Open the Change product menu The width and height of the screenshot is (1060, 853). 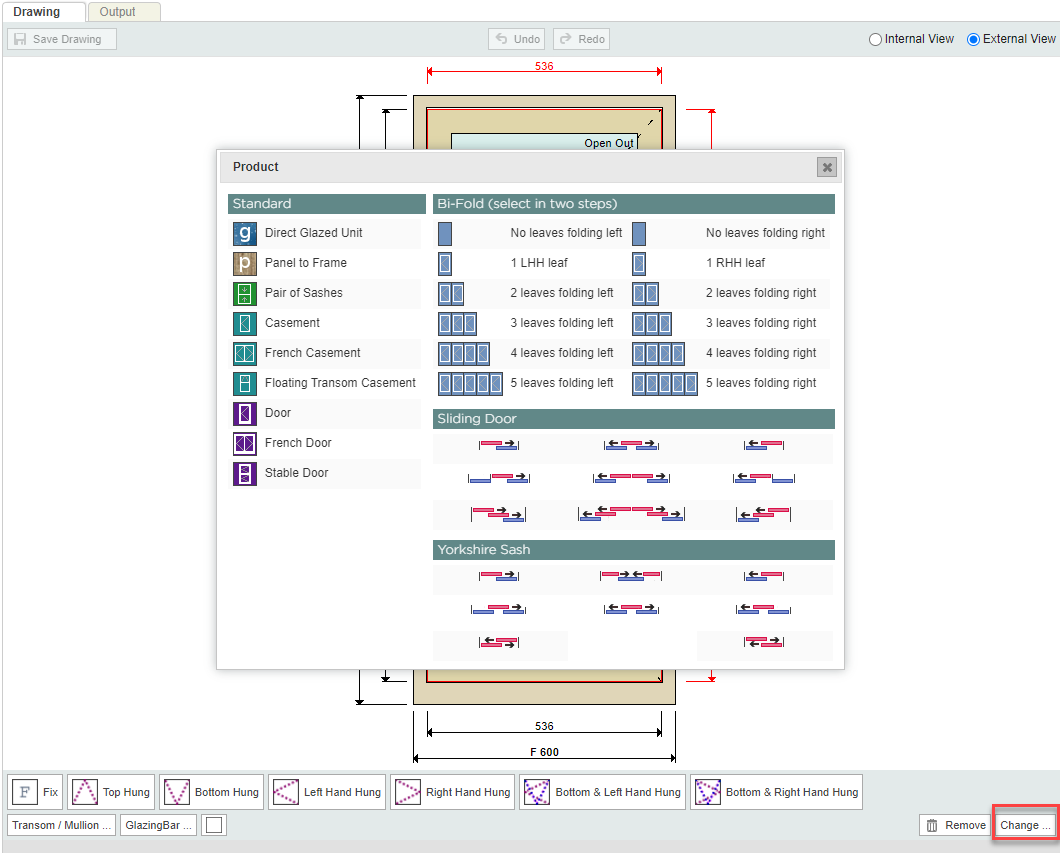1025,825
